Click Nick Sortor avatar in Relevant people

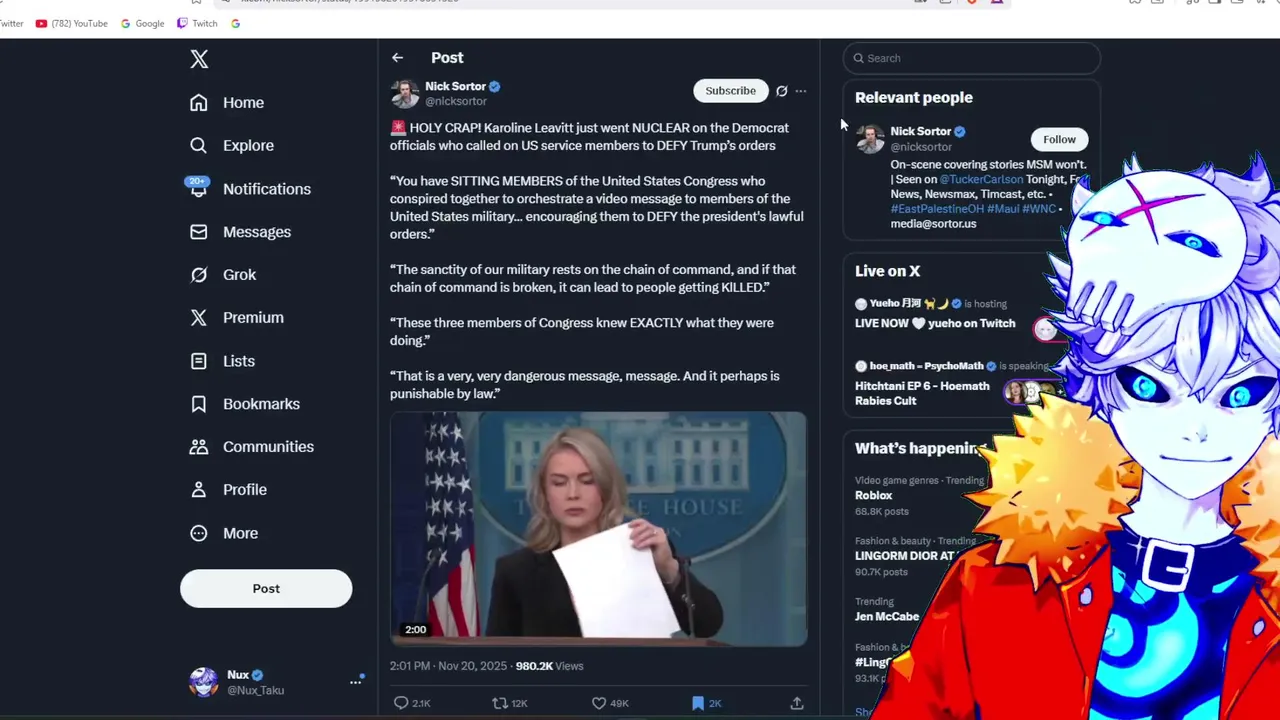point(870,139)
